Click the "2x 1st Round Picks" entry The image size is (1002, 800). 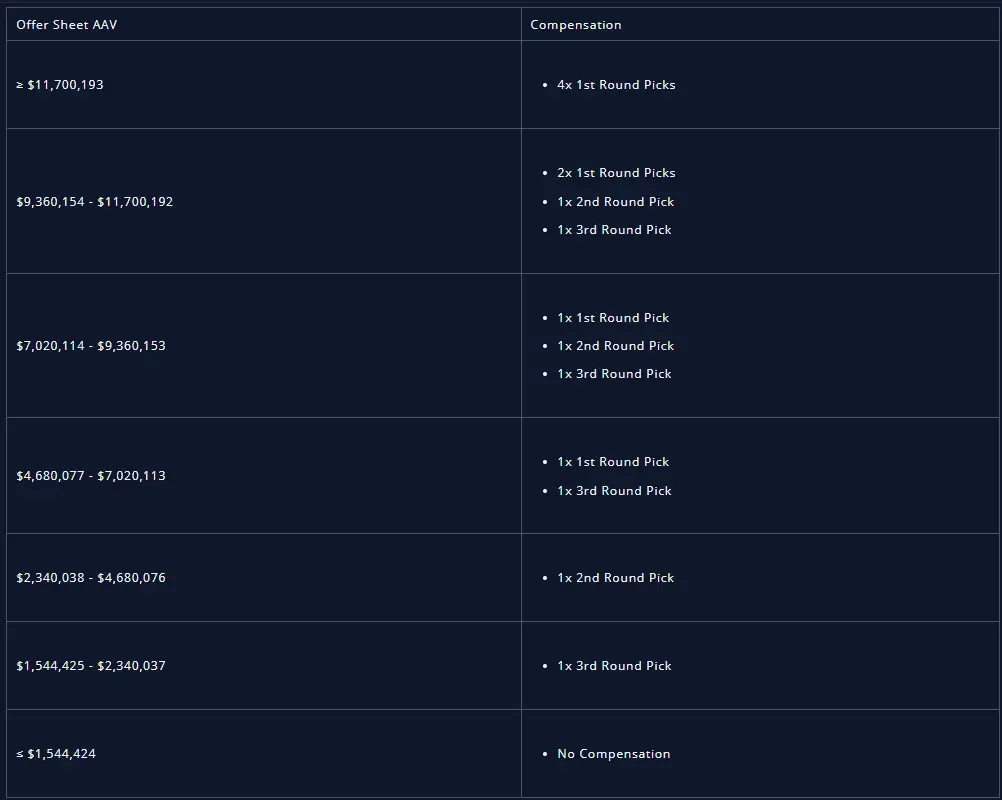(616, 173)
